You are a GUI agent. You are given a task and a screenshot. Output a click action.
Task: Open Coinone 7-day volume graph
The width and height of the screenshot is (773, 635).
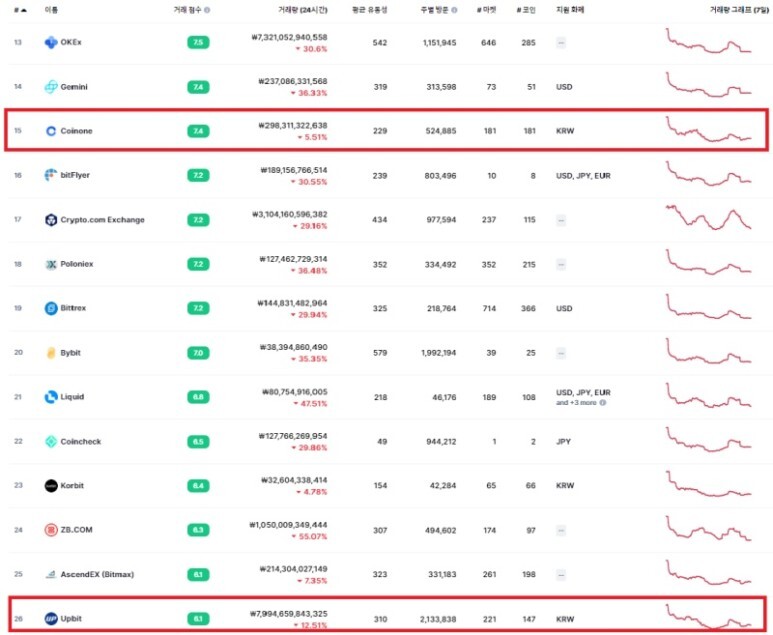[708, 129]
